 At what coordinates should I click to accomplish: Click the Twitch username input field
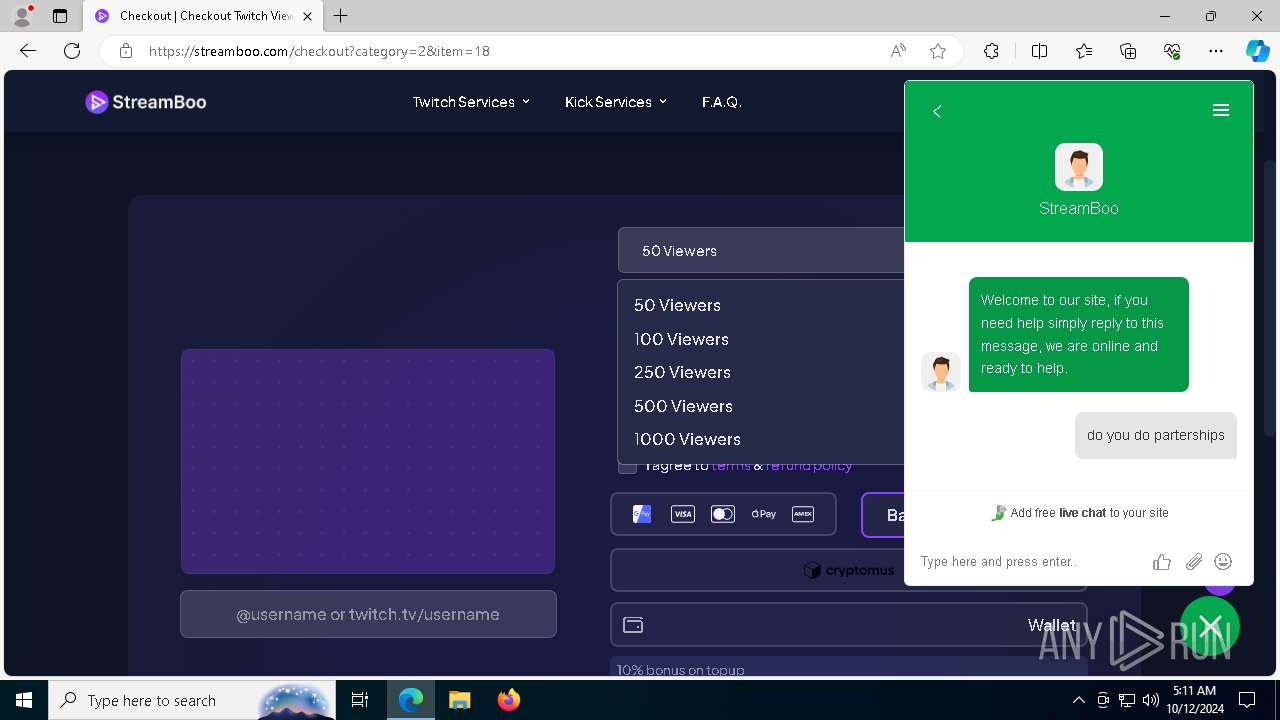368,614
